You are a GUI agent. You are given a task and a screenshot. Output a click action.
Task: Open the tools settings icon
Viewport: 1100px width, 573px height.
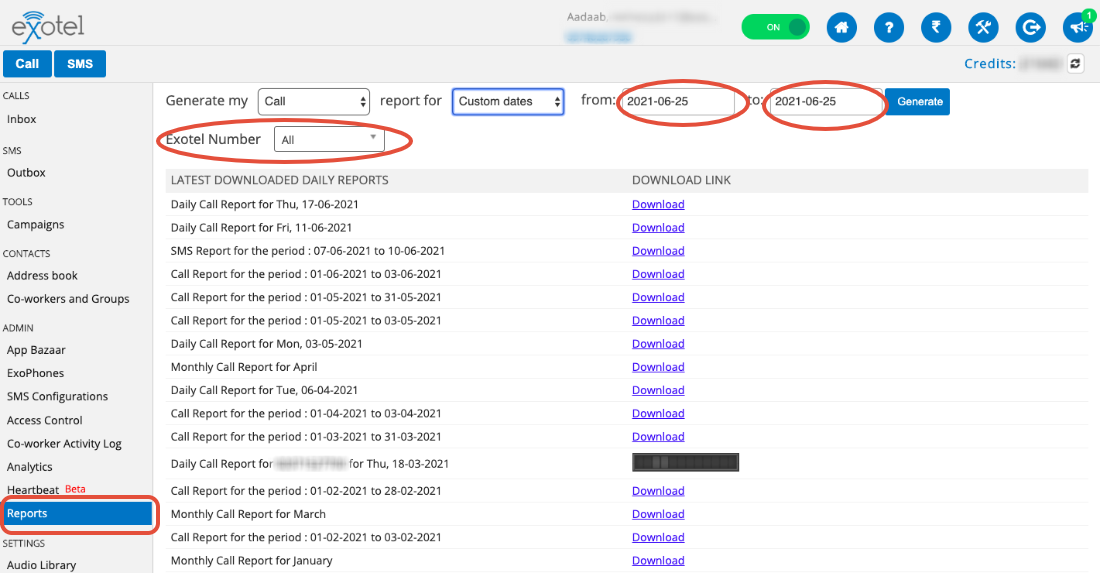983,27
